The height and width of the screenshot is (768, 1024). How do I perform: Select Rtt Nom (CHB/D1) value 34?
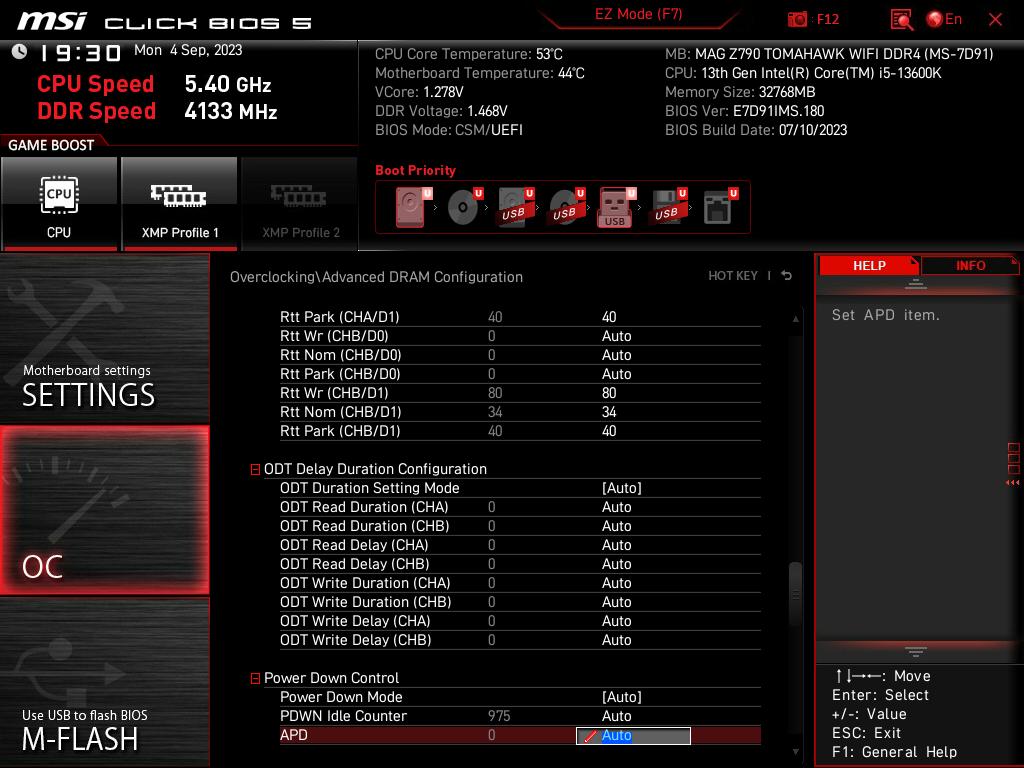[609, 411]
